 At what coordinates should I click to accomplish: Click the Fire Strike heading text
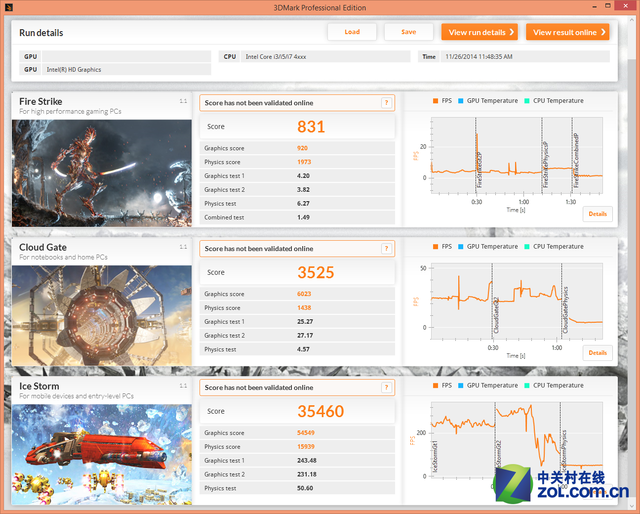click(x=41, y=101)
